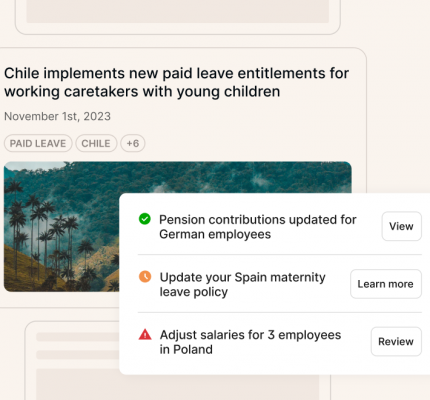Open the Pension contributions updated notification text
Image resolution: width=430 pixels, height=400 pixels.
pos(258,227)
